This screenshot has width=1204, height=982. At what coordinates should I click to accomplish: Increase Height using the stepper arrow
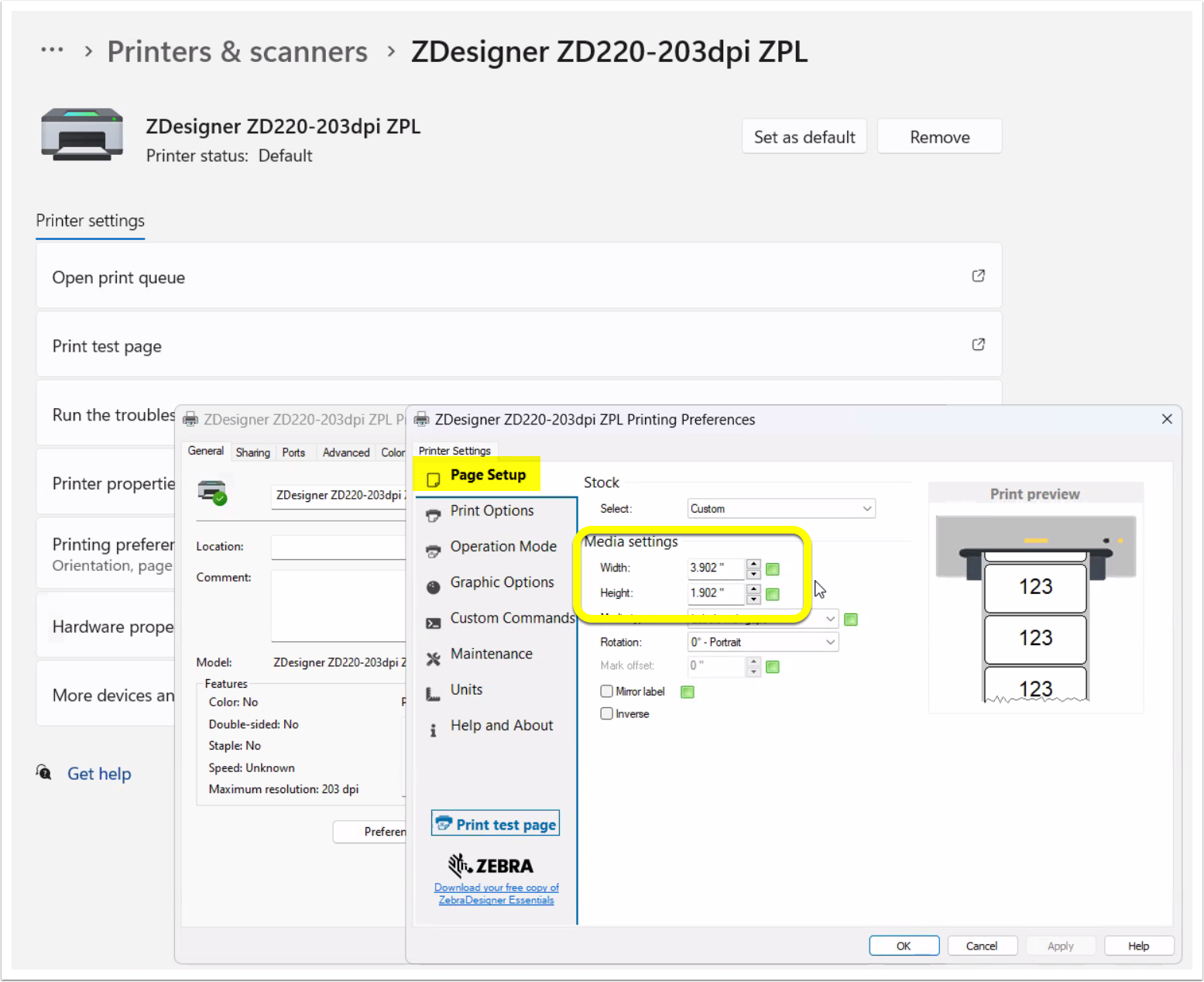click(x=752, y=589)
